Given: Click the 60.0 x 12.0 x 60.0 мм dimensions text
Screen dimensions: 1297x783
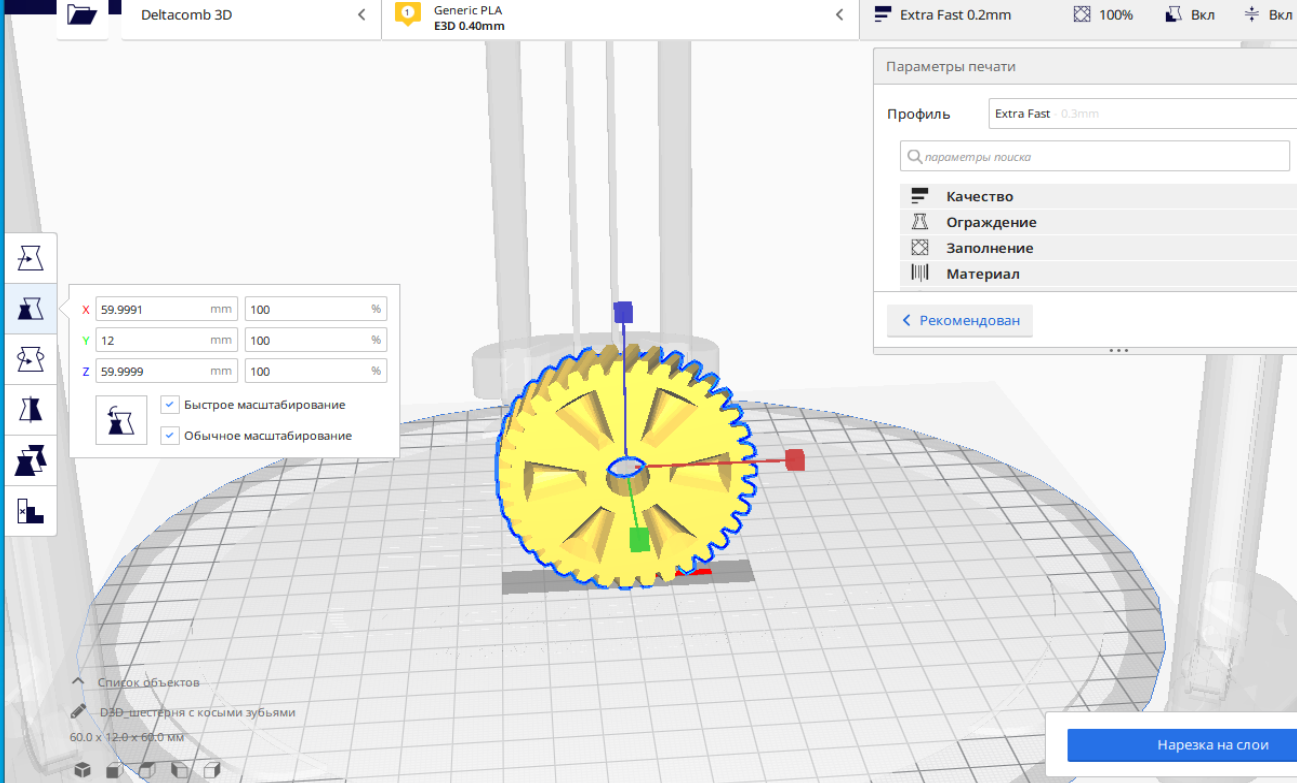Looking at the screenshot, I should (x=127, y=737).
